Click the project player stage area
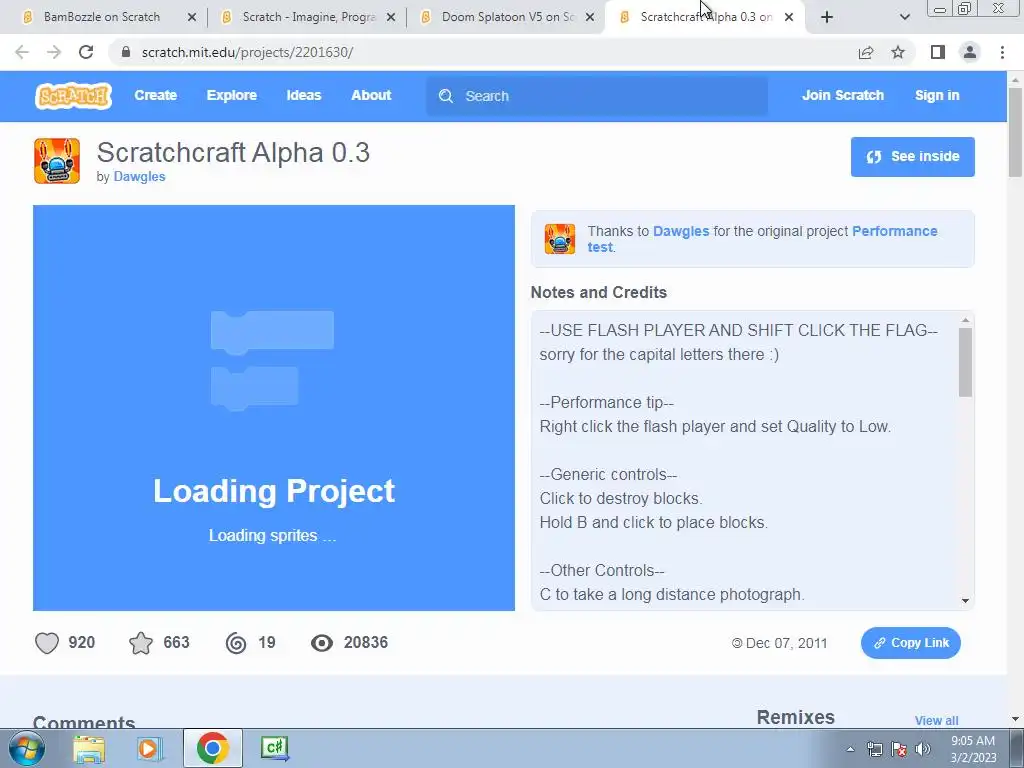 pyautogui.click(x=274, y=408)
